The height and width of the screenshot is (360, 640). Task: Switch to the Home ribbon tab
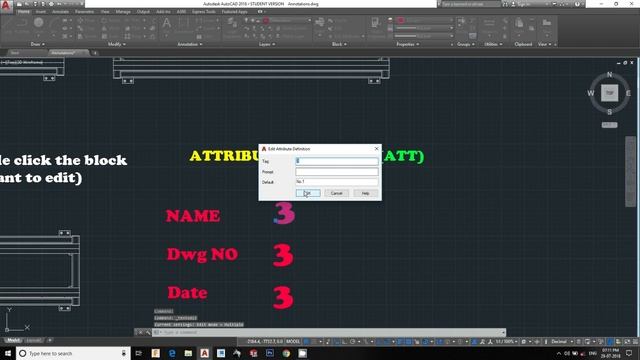pos(24,11)
